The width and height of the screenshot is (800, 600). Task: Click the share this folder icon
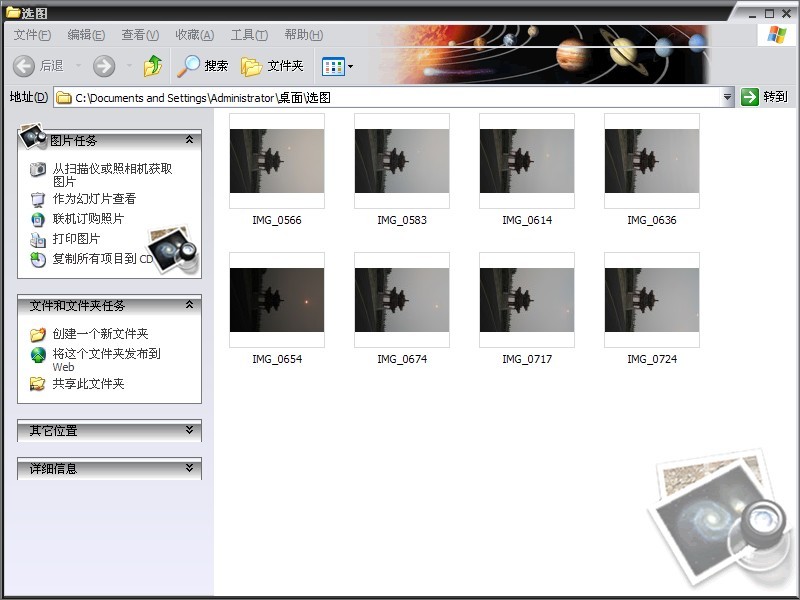tap(37, 384)
